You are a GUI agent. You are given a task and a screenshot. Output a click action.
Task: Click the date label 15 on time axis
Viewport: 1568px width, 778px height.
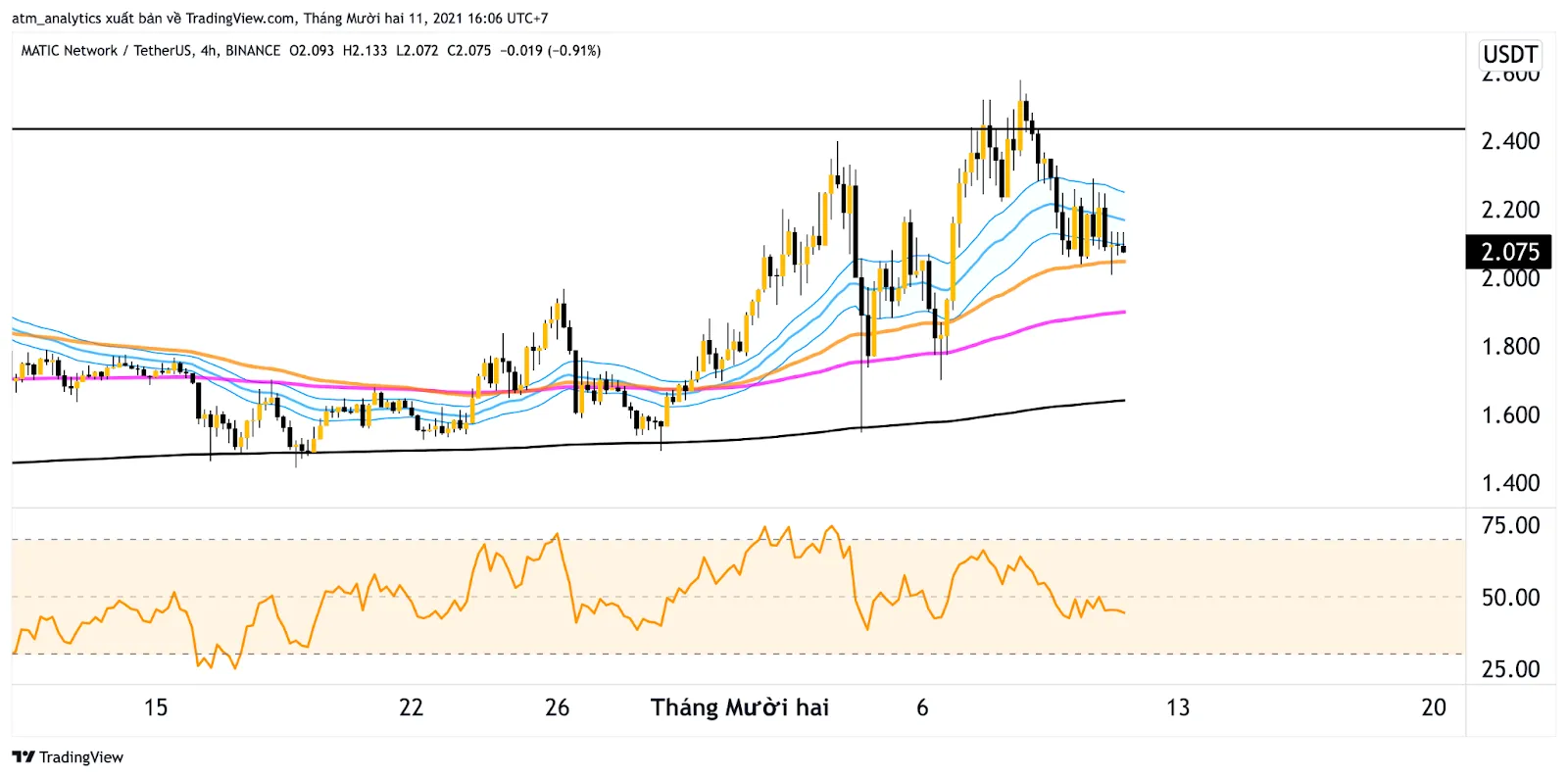coord(156,707)
